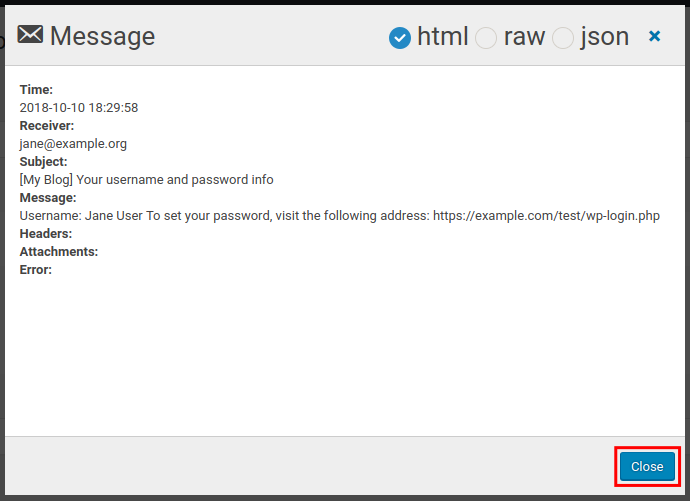Click the timestamp 2018-10-10 18:29:58
690x501 pixels.
click(x=79, y=107)
